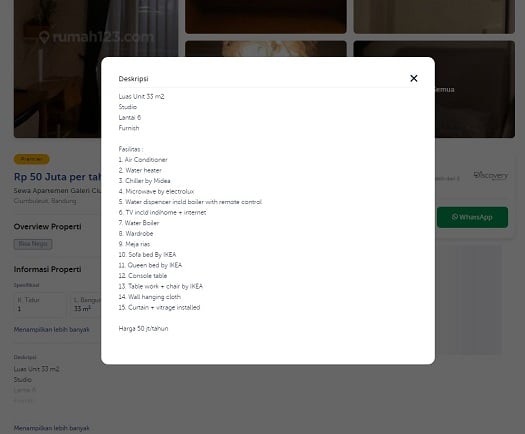
Task: Open the Discovery agency logo
Action: pos(491,175)
